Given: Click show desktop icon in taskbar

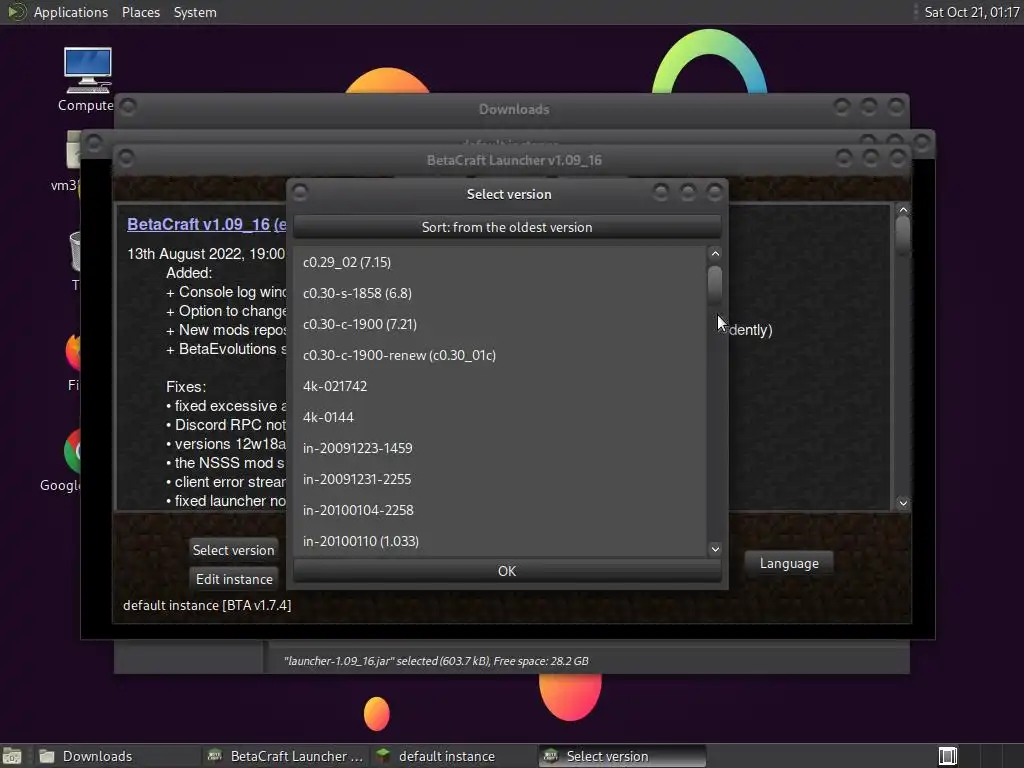Looking at the screenshot, I should 12,756.
